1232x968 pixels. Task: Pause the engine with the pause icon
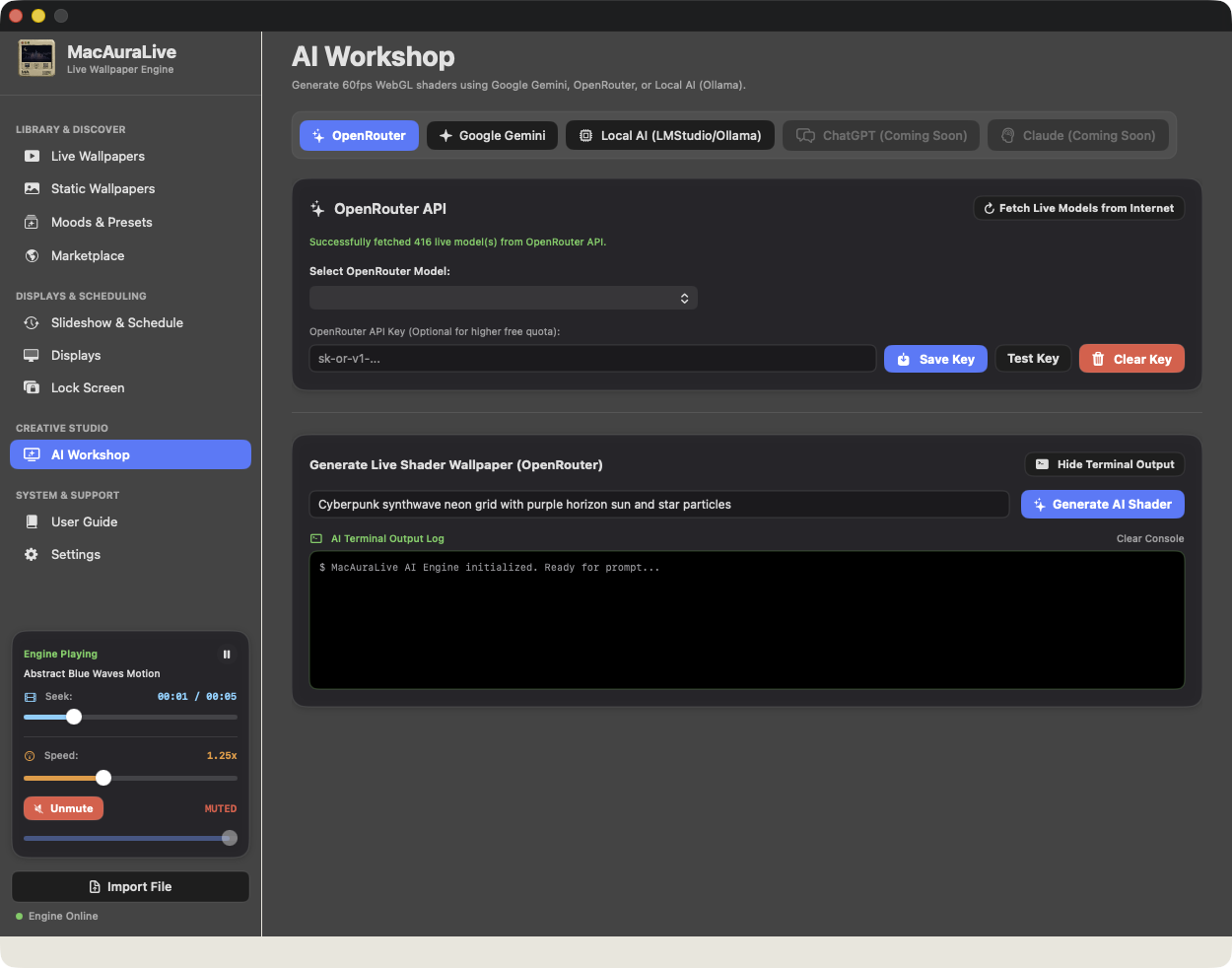pos(227,655)
